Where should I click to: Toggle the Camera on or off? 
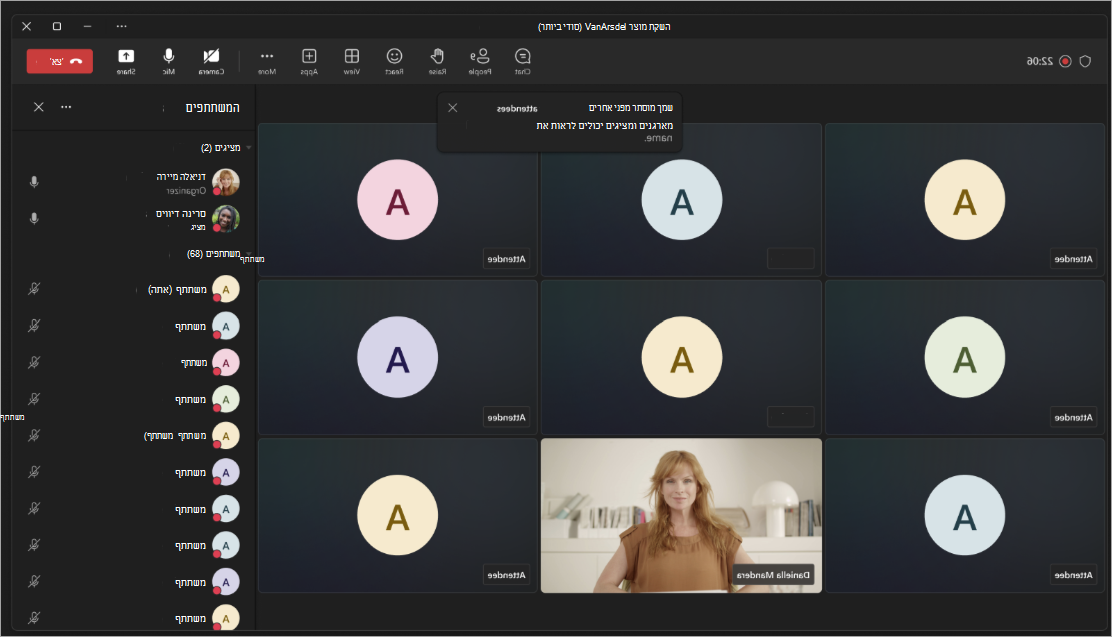pyautogui.click(x=211, y=61)
